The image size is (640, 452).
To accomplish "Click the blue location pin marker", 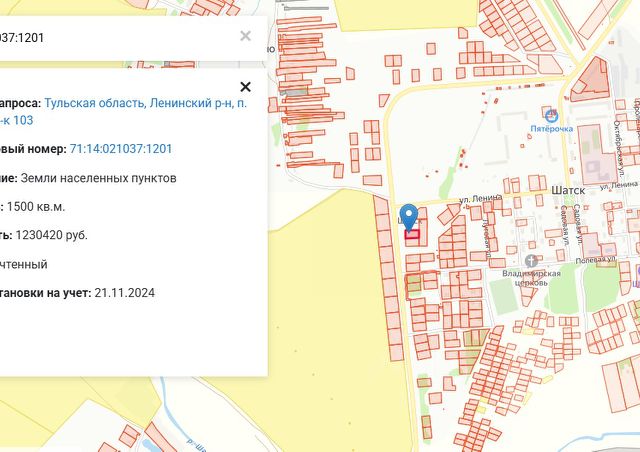I will (x=409, y=218).
